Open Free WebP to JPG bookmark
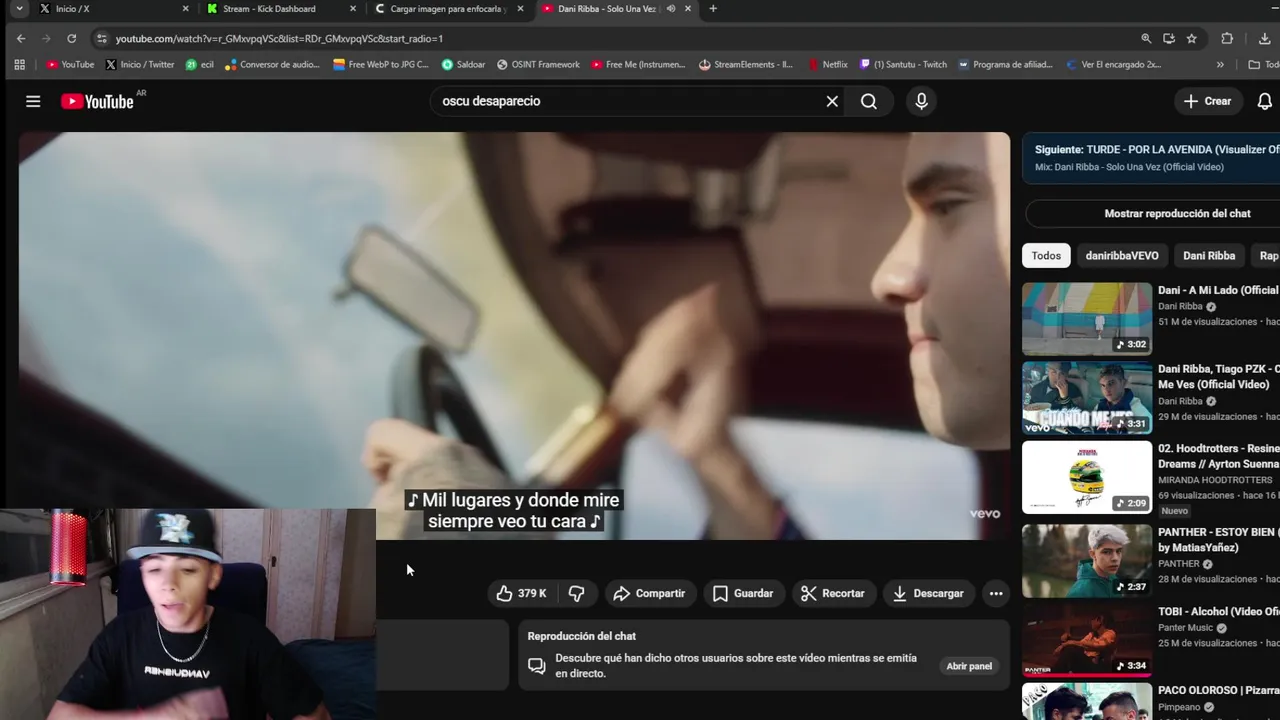The height and width of the screenshot is (720, 1280). (x=380, y=64)
